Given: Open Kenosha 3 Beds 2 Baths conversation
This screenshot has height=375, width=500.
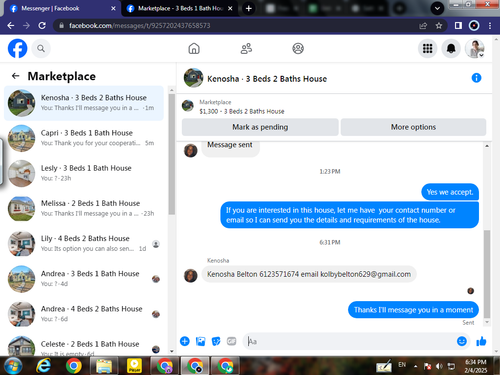Looking at the screenshot, I should [84, 103].
